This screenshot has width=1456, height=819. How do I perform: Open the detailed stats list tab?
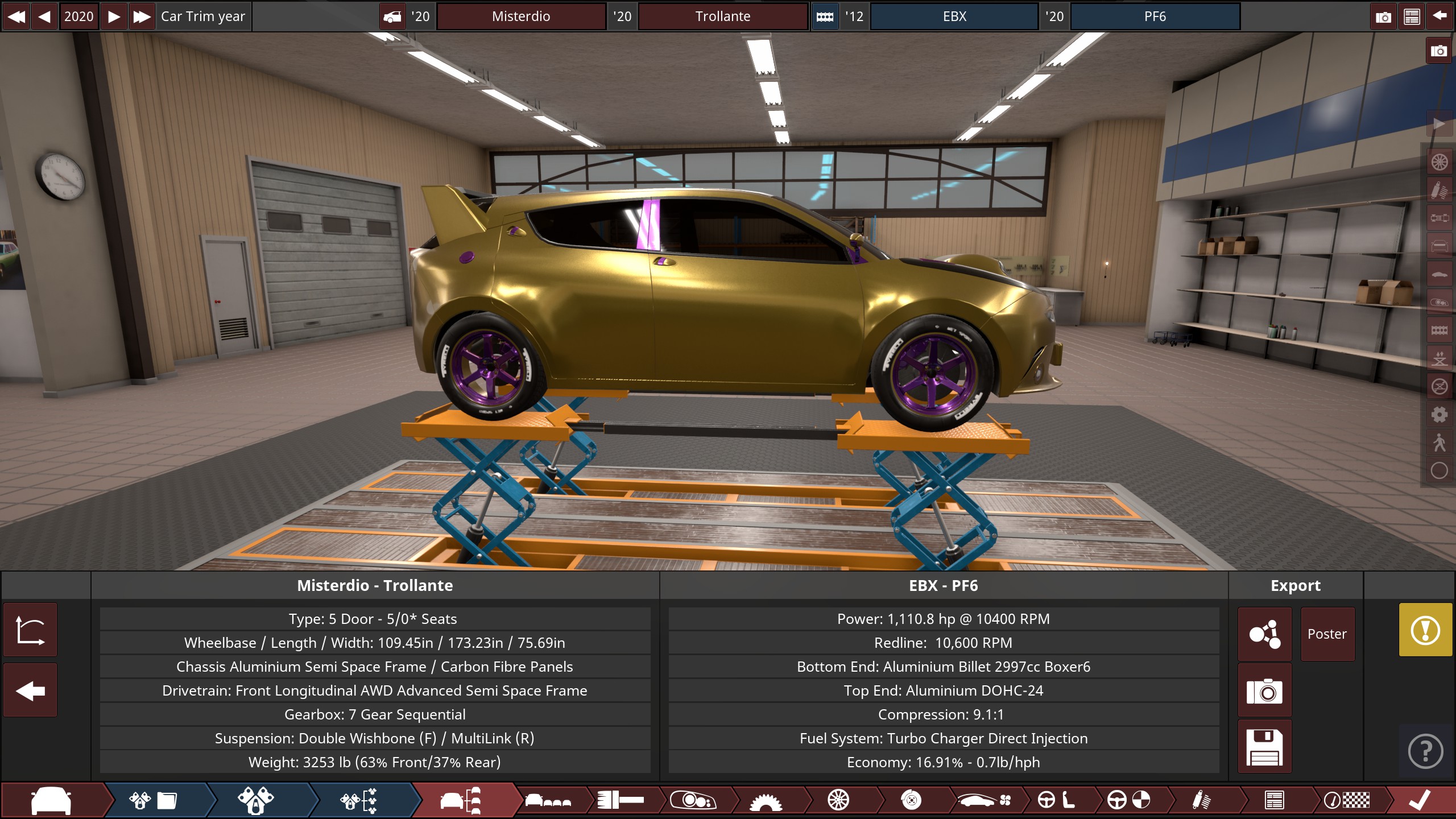click(x=1275, y=801)
